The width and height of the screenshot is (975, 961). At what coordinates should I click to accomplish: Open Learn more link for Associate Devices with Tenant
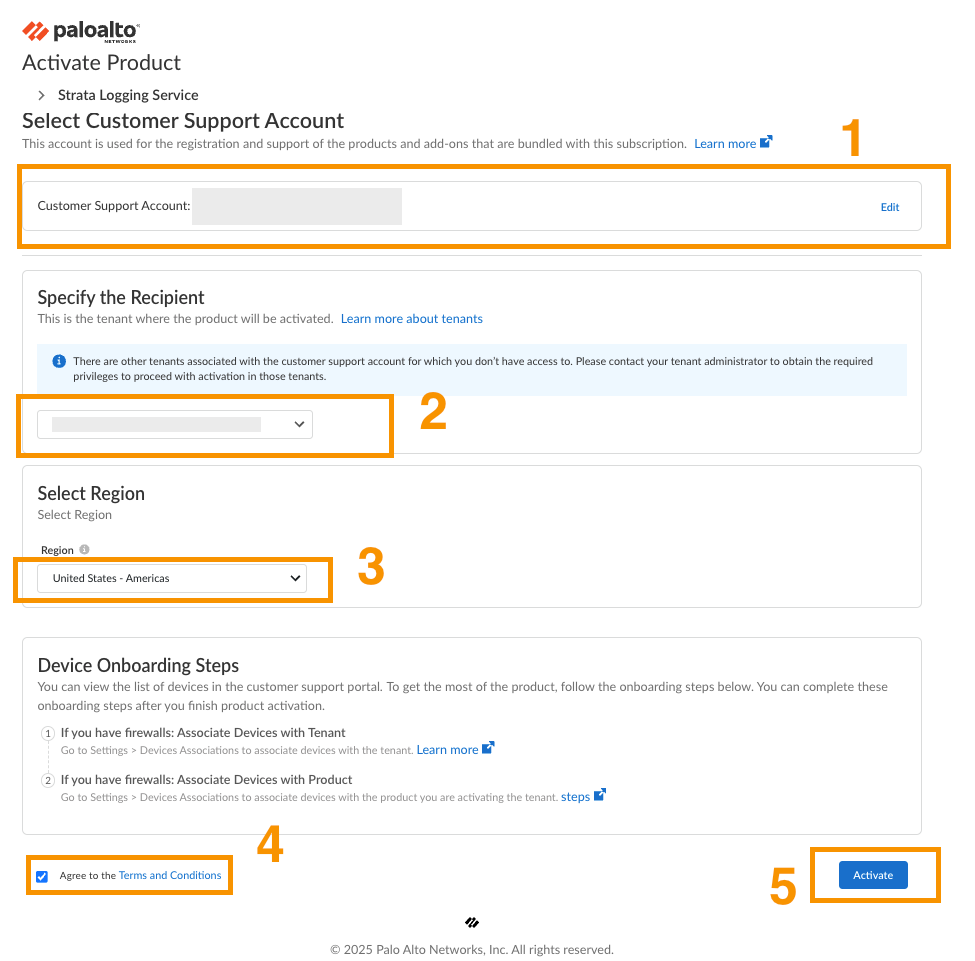point(447,750)
